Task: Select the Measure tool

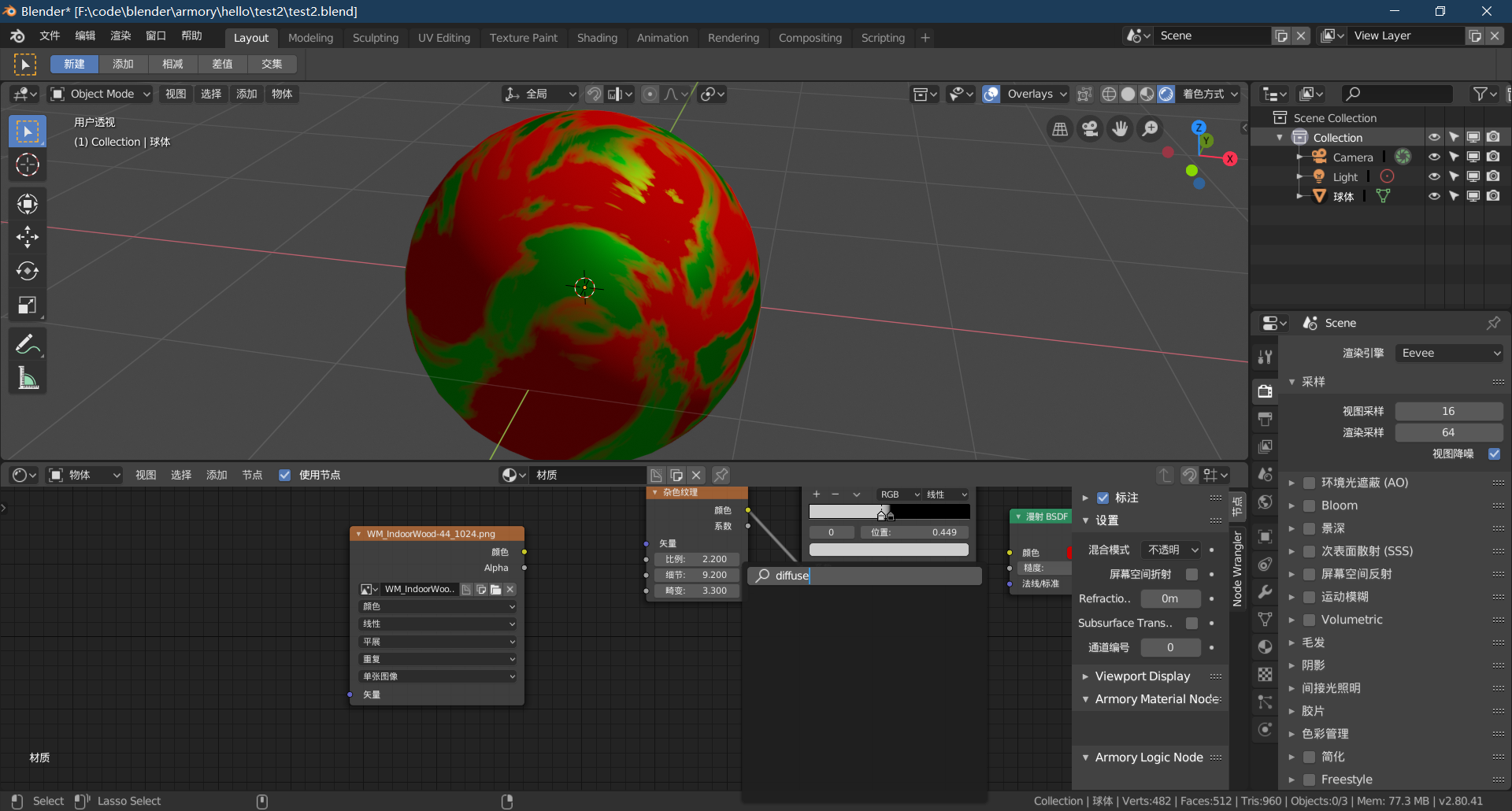Action: 28,379
